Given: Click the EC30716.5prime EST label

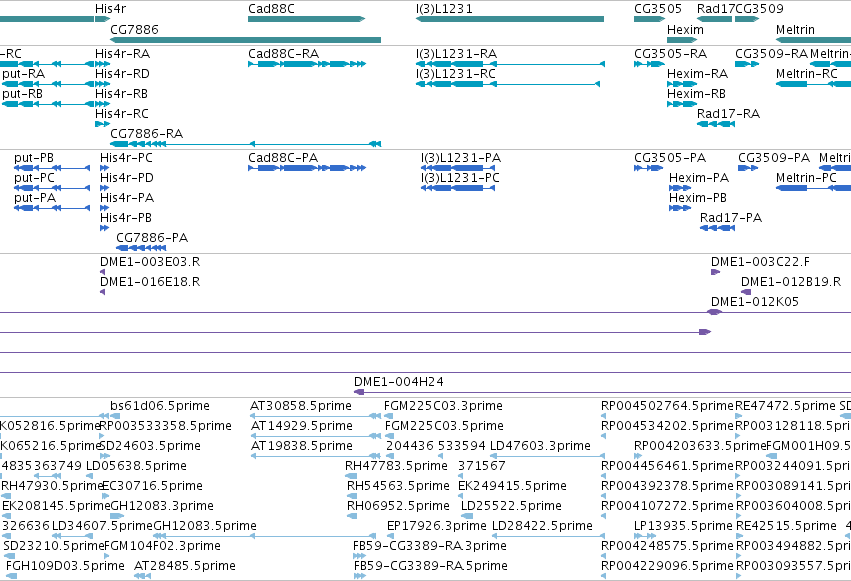Looking at the screenshot, I should pos(153,487).
